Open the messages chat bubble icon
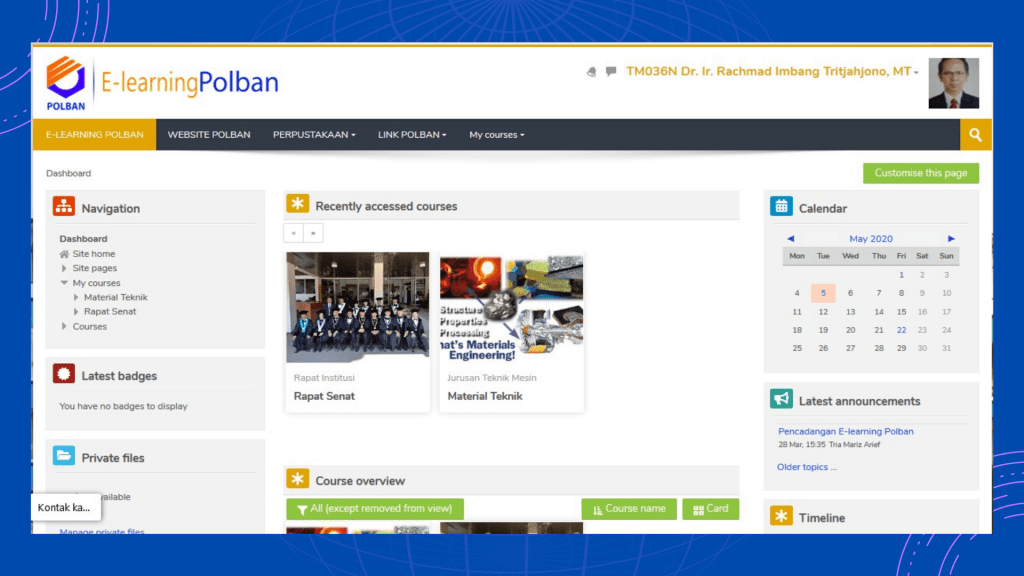The height and width of the screenshot is (576, 1024). coord(611,72)
